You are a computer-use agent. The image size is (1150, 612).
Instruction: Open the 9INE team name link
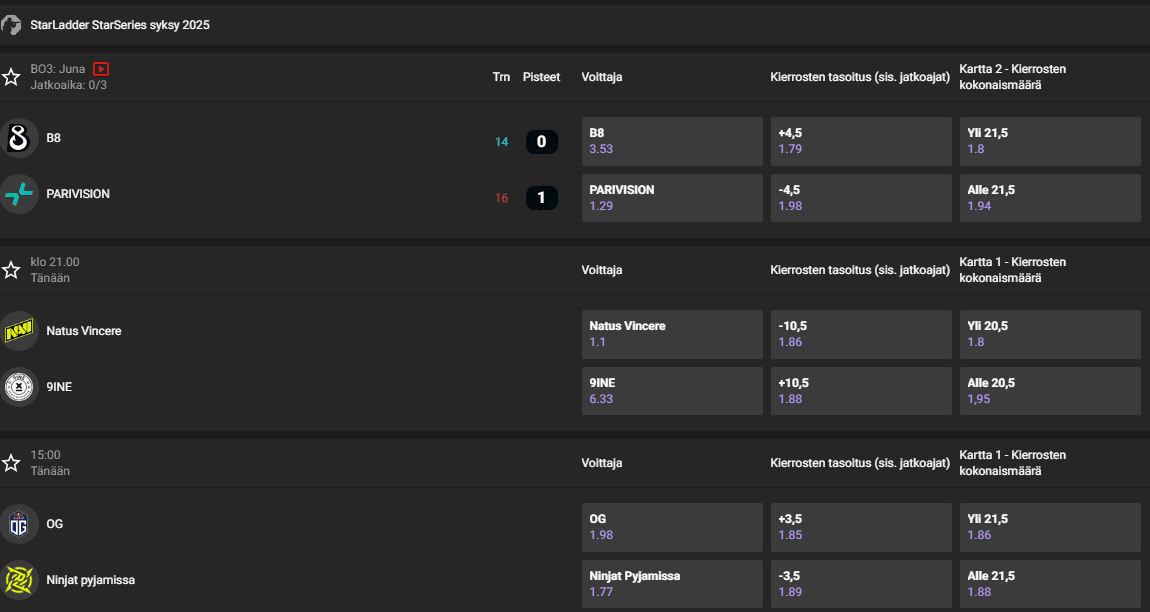tap(59, 387)
